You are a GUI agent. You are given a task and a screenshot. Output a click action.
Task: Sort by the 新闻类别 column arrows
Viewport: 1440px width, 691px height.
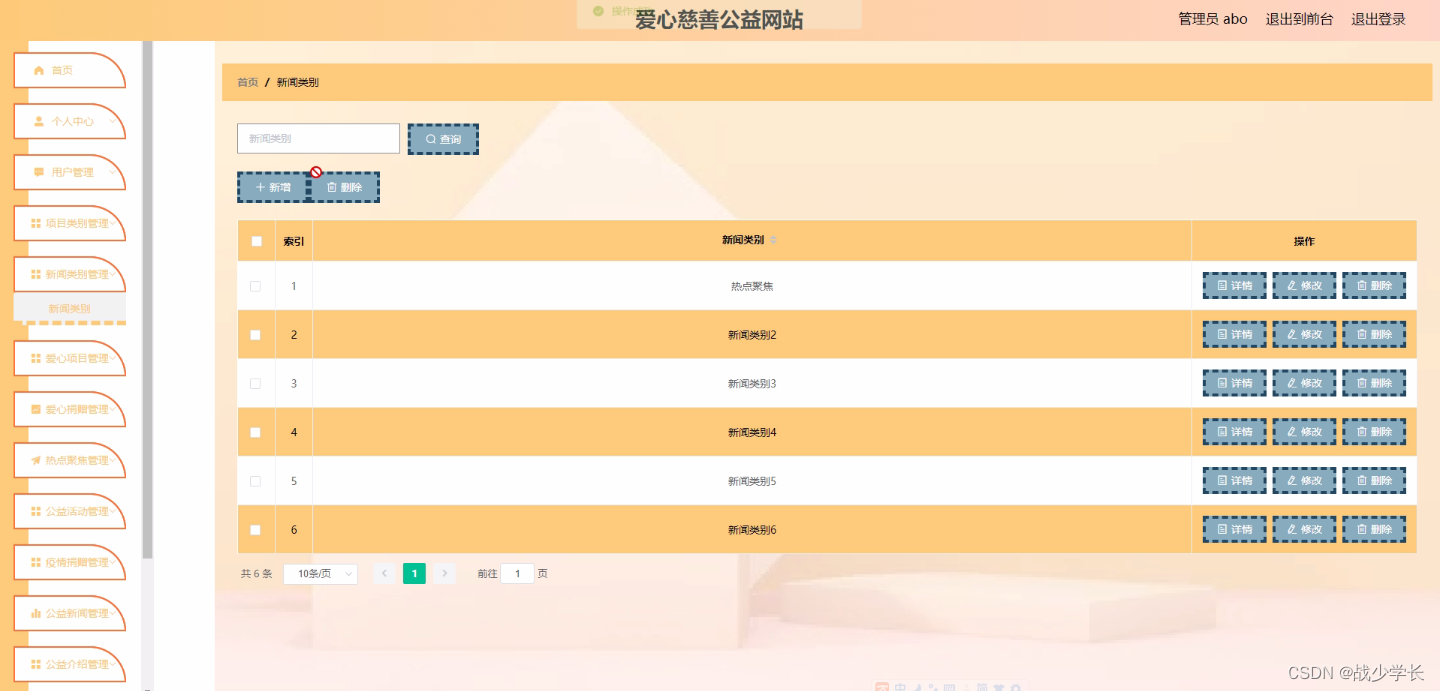pos(773,240)
